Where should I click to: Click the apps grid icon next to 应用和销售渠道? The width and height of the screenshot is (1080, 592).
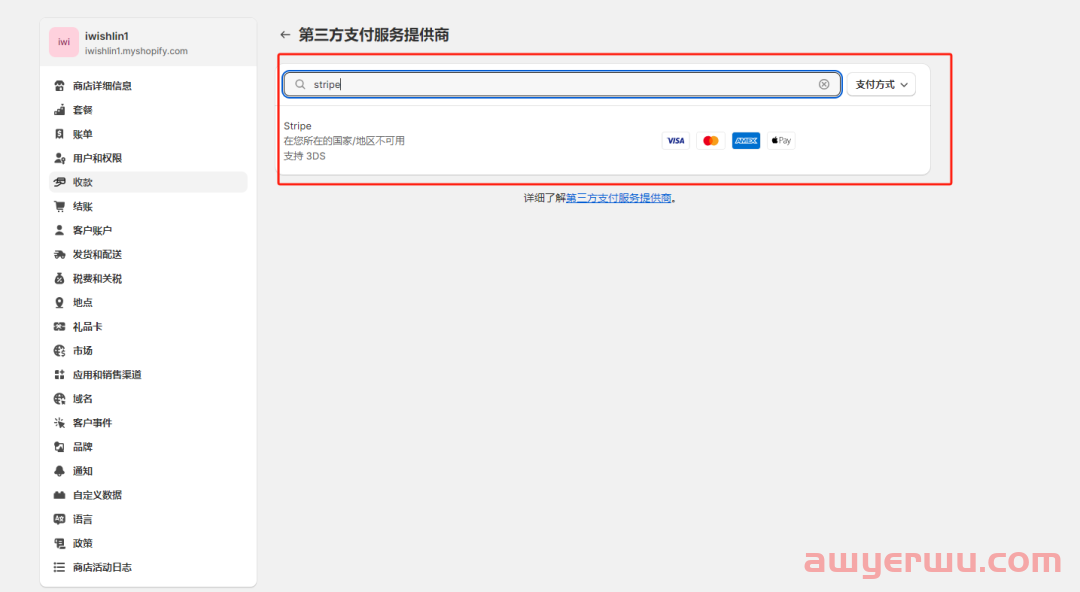(59, 375)
